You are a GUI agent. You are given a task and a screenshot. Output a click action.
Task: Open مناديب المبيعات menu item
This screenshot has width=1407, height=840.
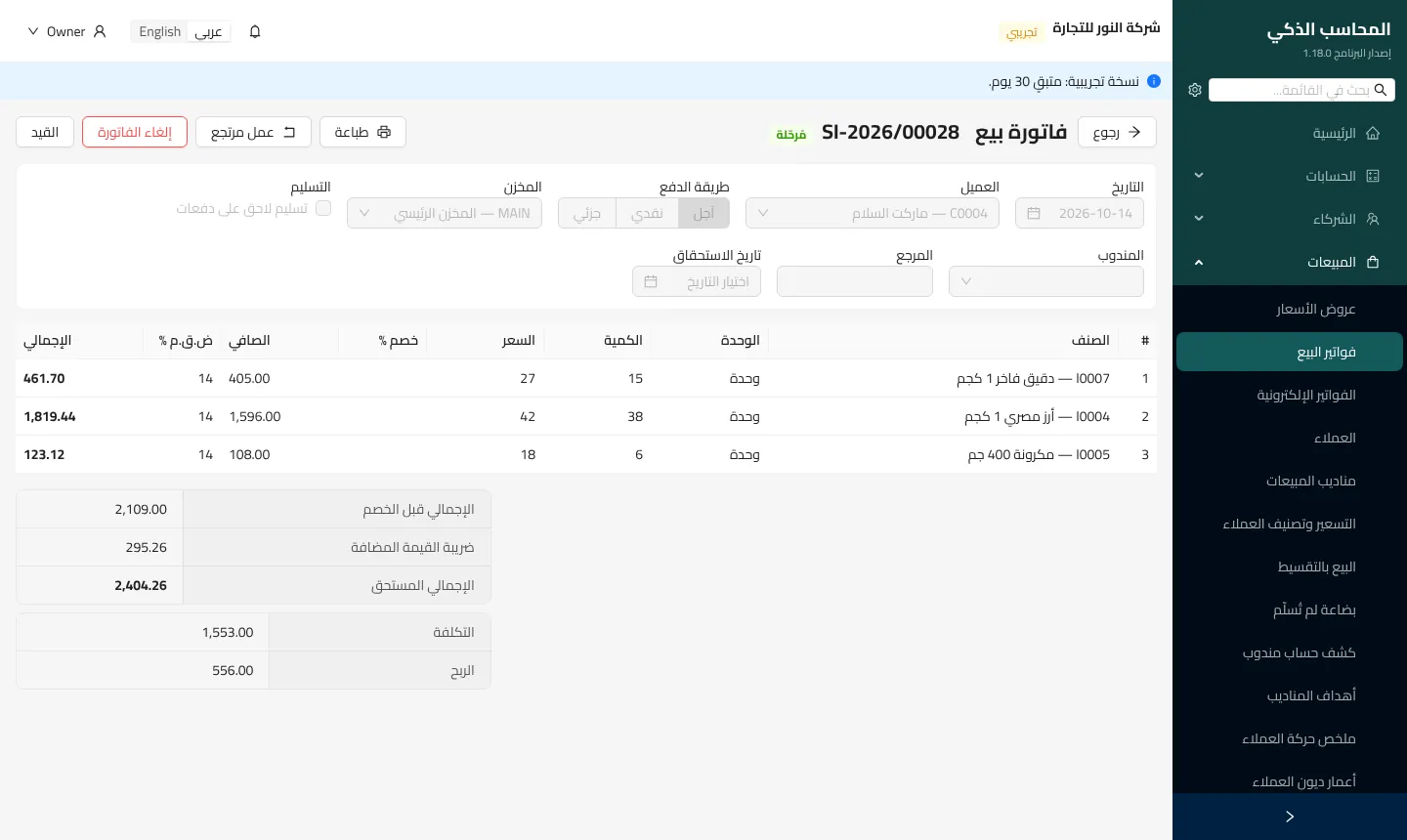1290,481
